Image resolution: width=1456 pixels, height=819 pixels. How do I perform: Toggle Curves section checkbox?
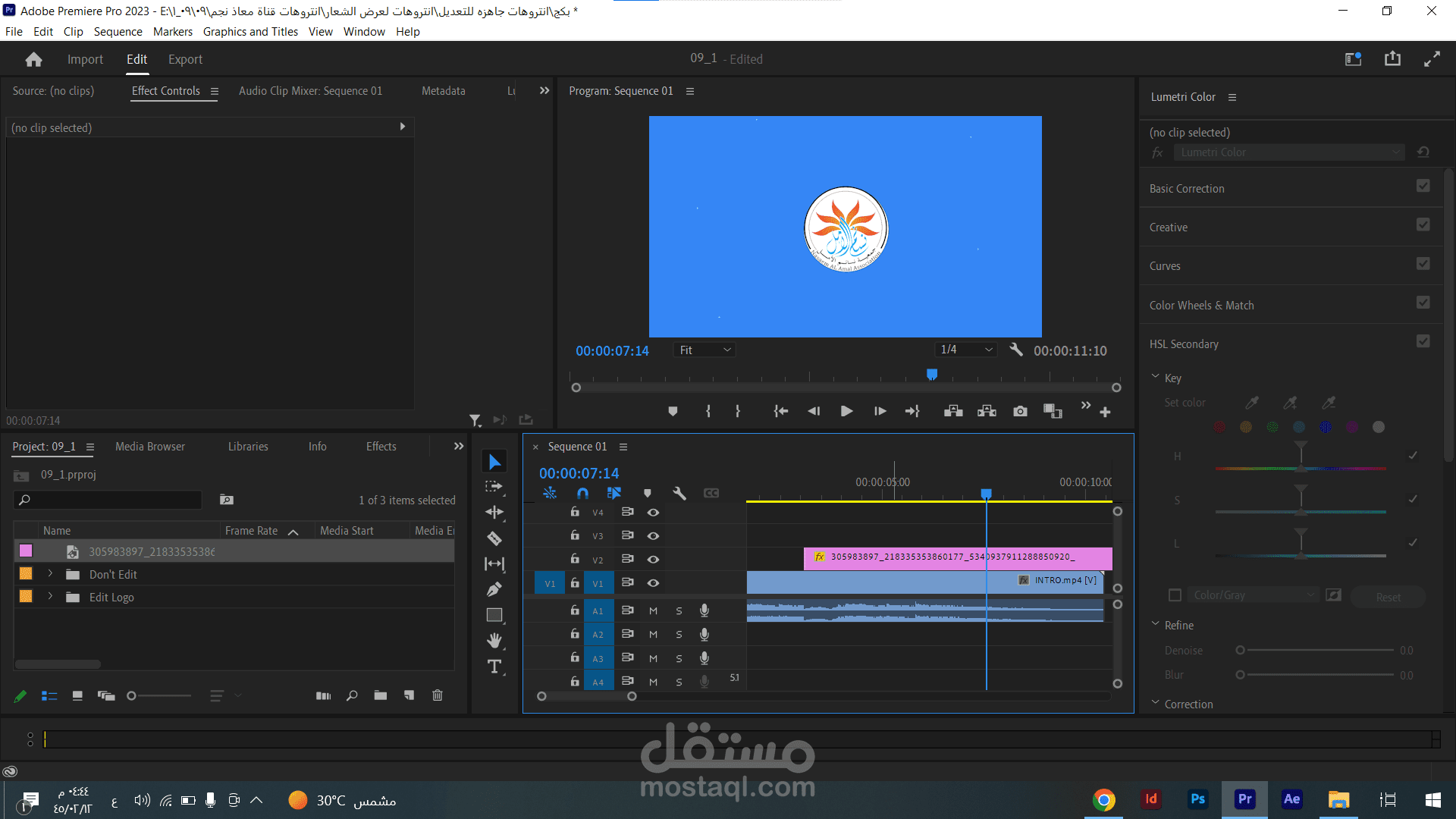click(x=1423, y=264)
